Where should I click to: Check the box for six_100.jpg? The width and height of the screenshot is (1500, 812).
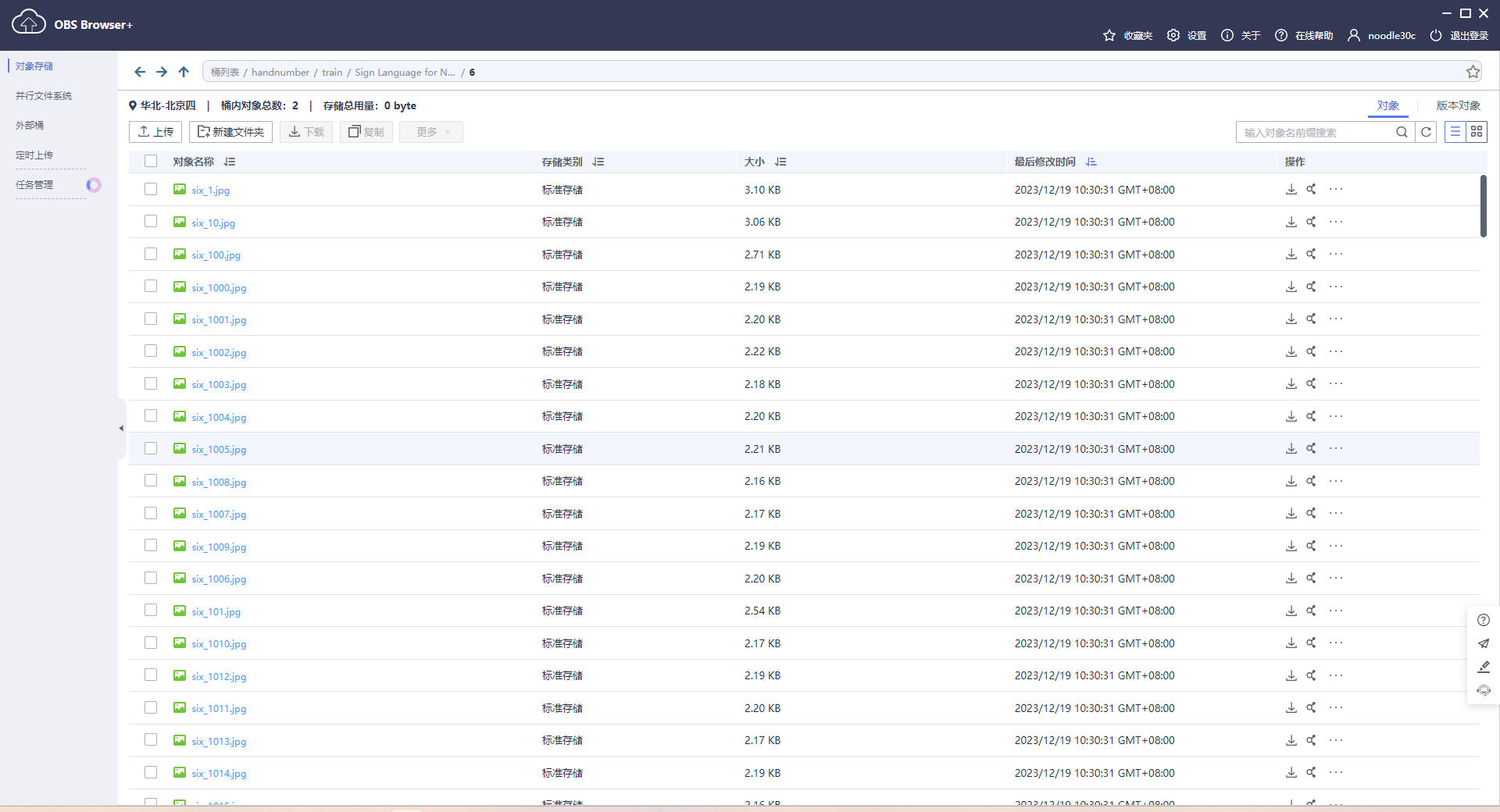pos(151,254)
